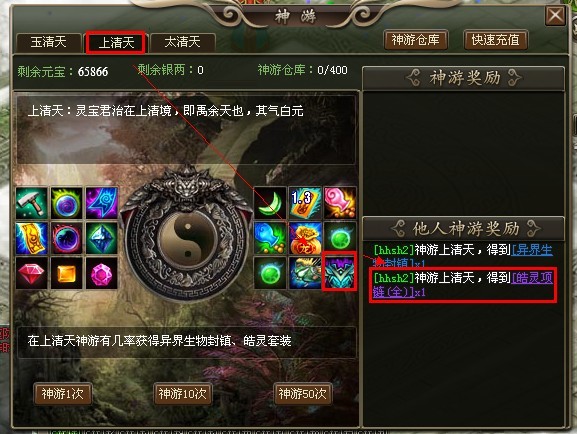The height and width of the screenshot is (434, 577).
Task: Select the highlighted purple armor icon
Action: tap(339, 272)
